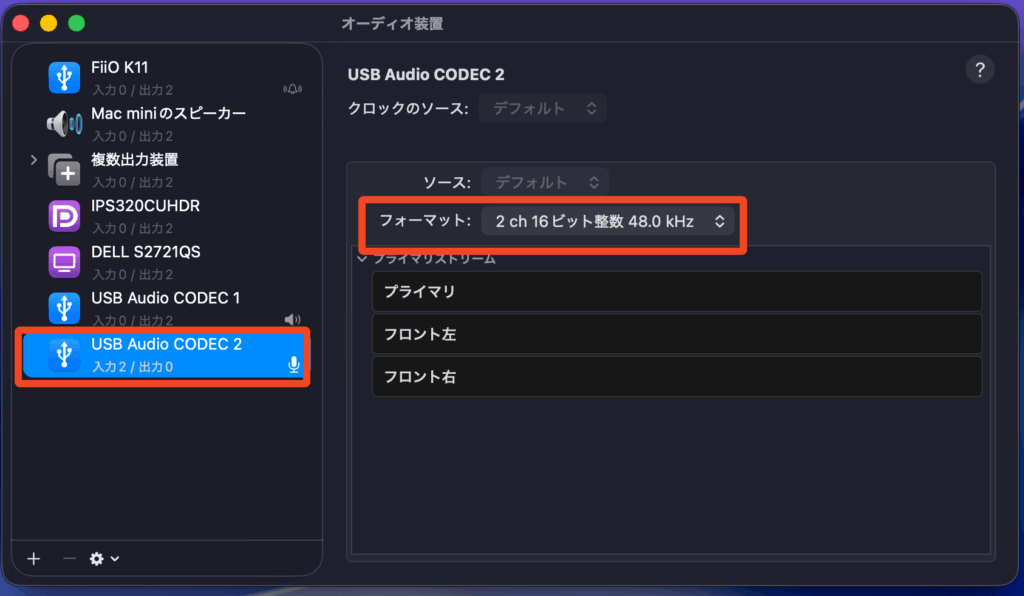Click the speaker icon beside USB Audio CODEC 1
This screenshot has width=1024, height=596.
(x=292, y=320)
